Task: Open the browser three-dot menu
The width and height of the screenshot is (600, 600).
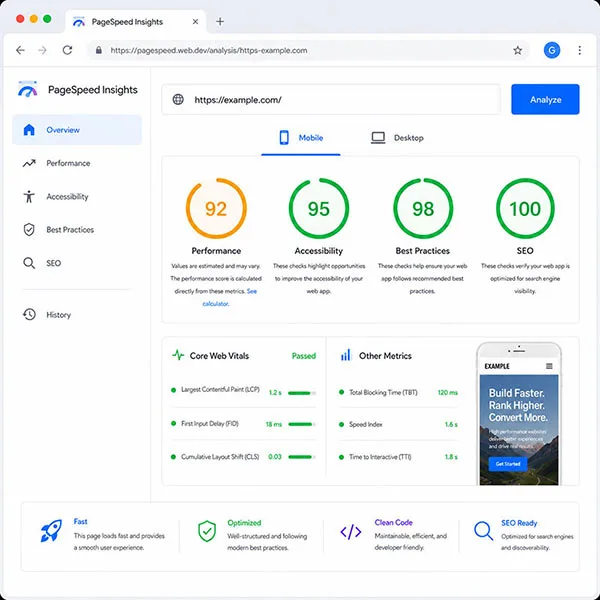Action: [x=580, y=50]
